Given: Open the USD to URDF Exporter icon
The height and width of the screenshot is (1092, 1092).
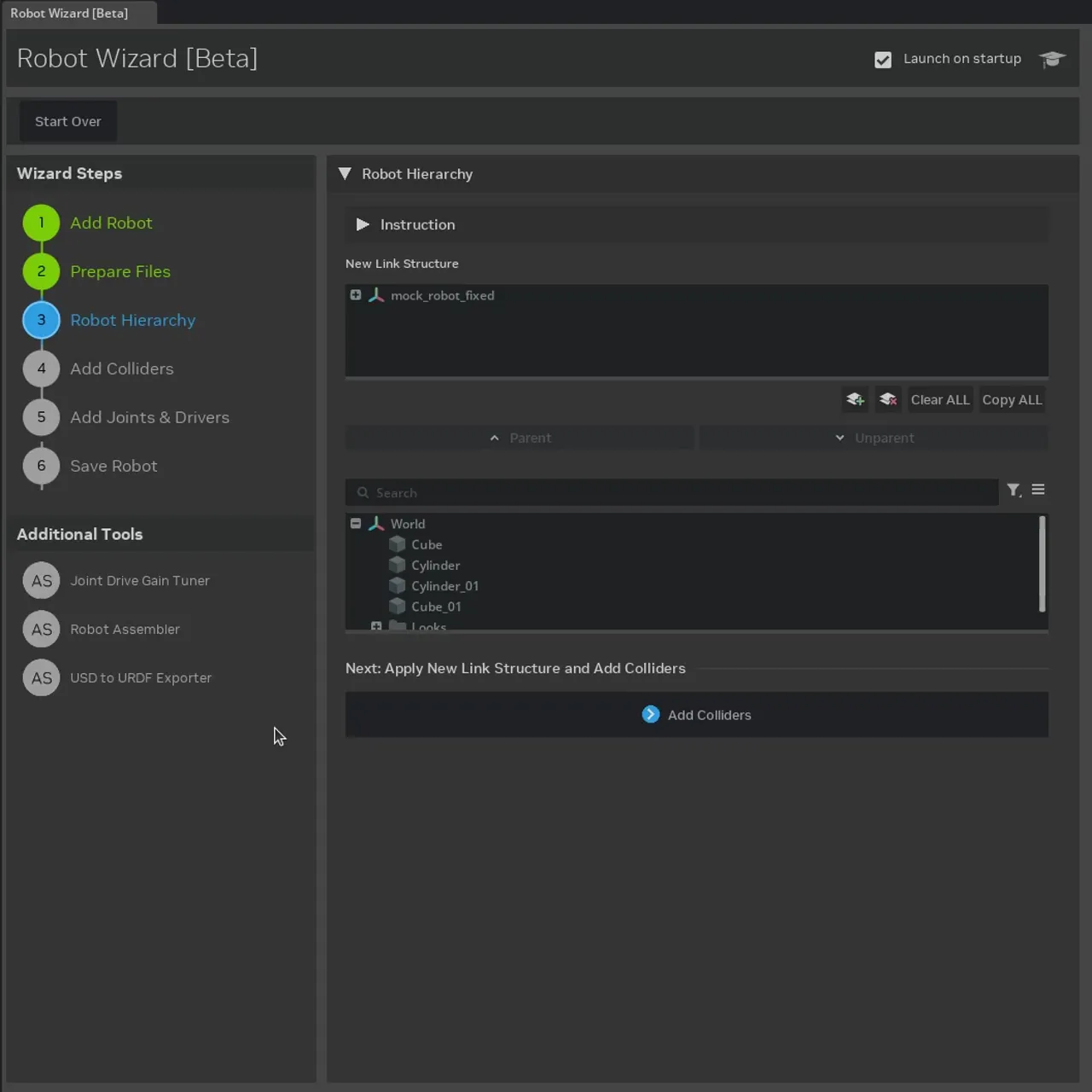Looking at the screenshot, I should [x=41, y=678].
